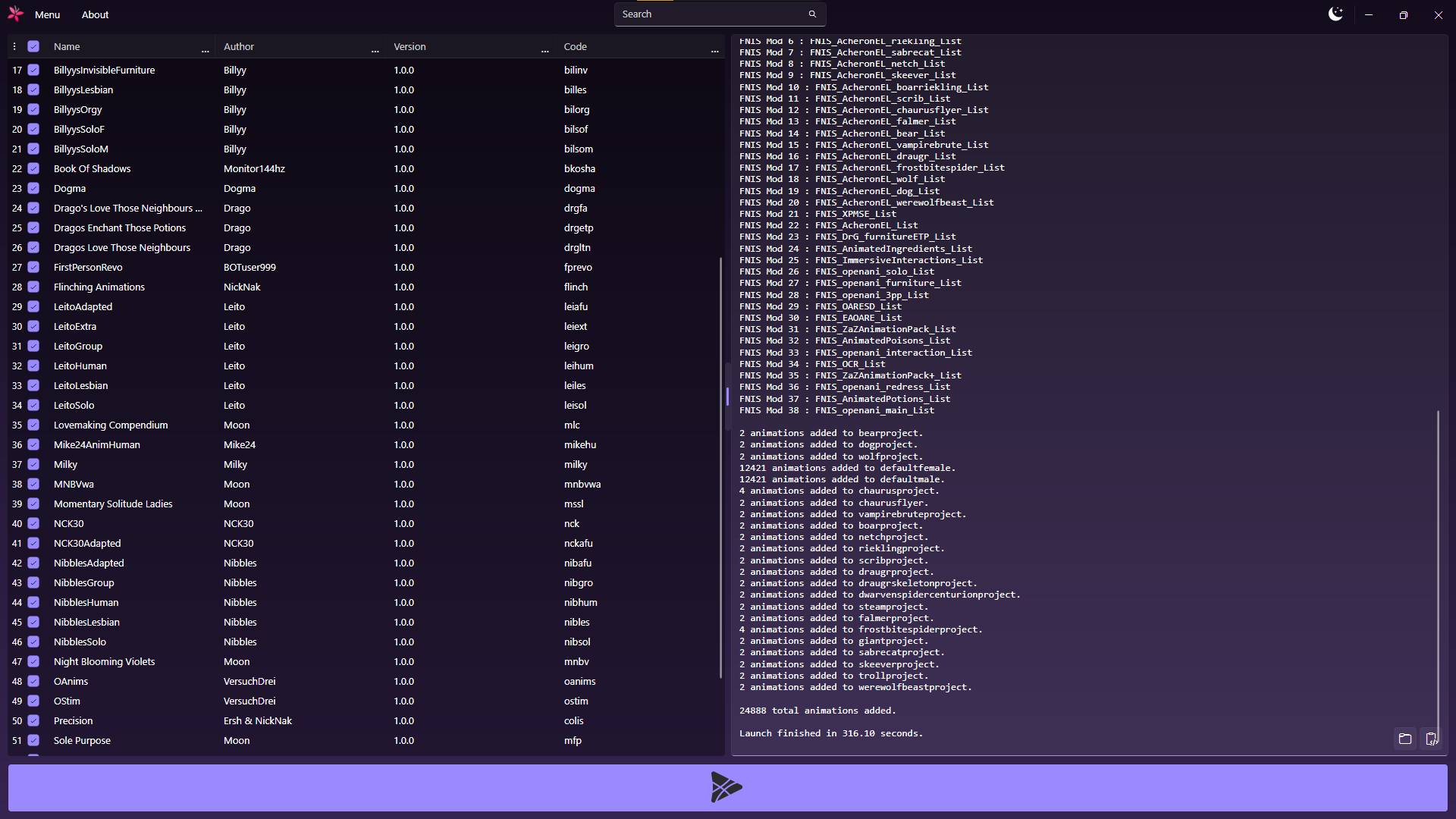Open the Author column options ellipsis

point(375,50)
